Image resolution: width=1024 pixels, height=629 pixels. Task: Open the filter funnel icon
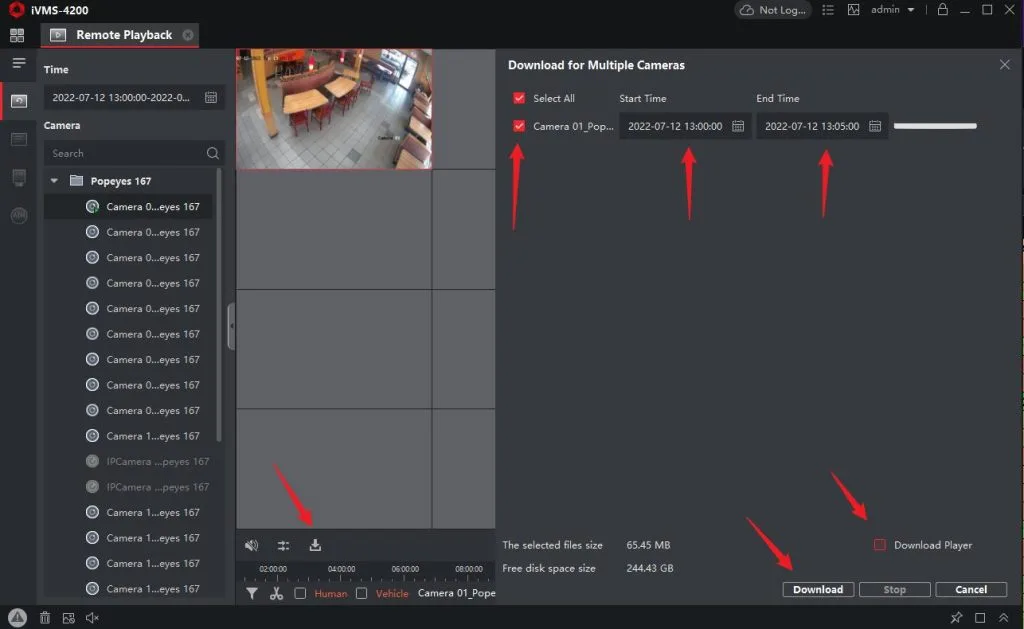click(x=251, y=593)
